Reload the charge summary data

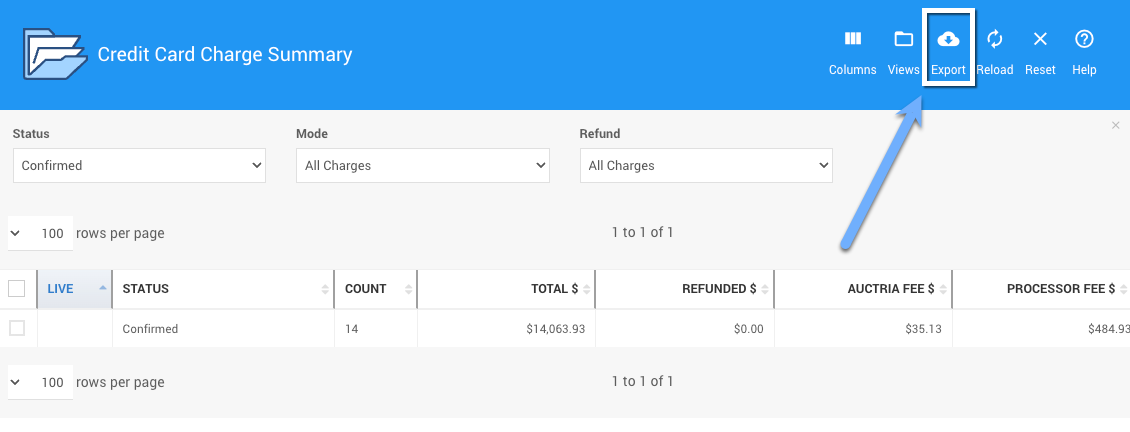(x=994, y=40)
